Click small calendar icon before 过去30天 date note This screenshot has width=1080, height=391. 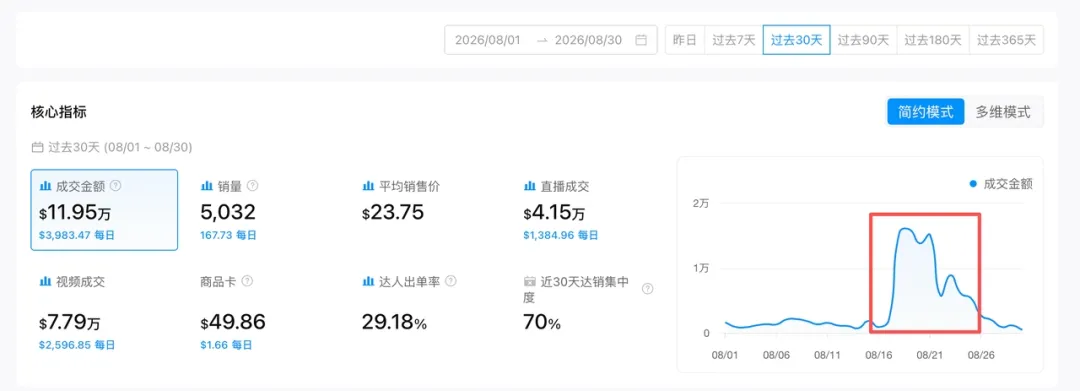tap(37, 147)
